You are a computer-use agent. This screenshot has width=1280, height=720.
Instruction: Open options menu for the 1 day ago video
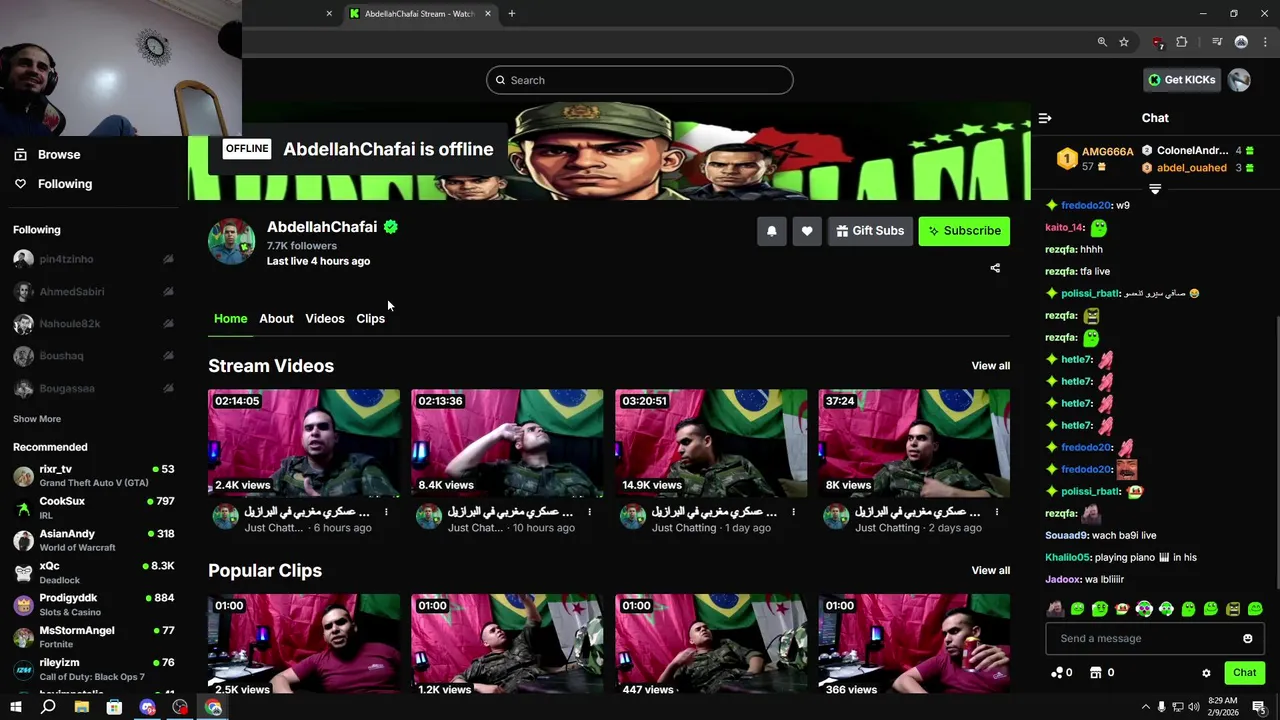(794, 512)
